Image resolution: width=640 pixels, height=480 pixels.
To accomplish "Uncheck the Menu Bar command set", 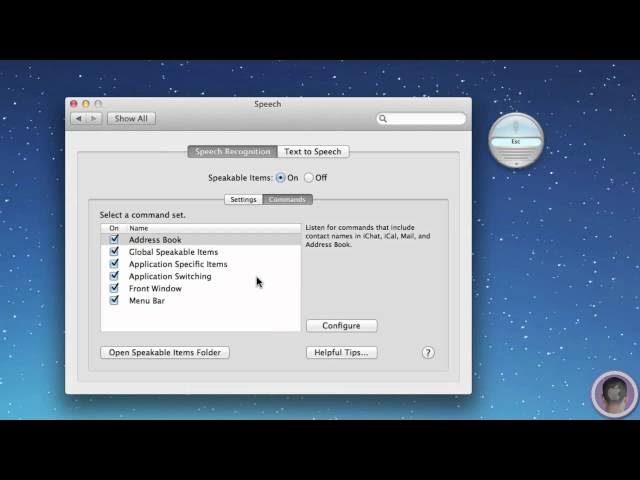I will [x=114, y=300].
